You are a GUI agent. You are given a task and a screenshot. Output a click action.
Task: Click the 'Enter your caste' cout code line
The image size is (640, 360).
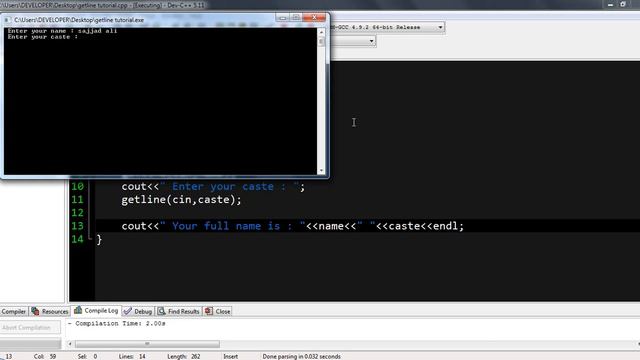213,187
